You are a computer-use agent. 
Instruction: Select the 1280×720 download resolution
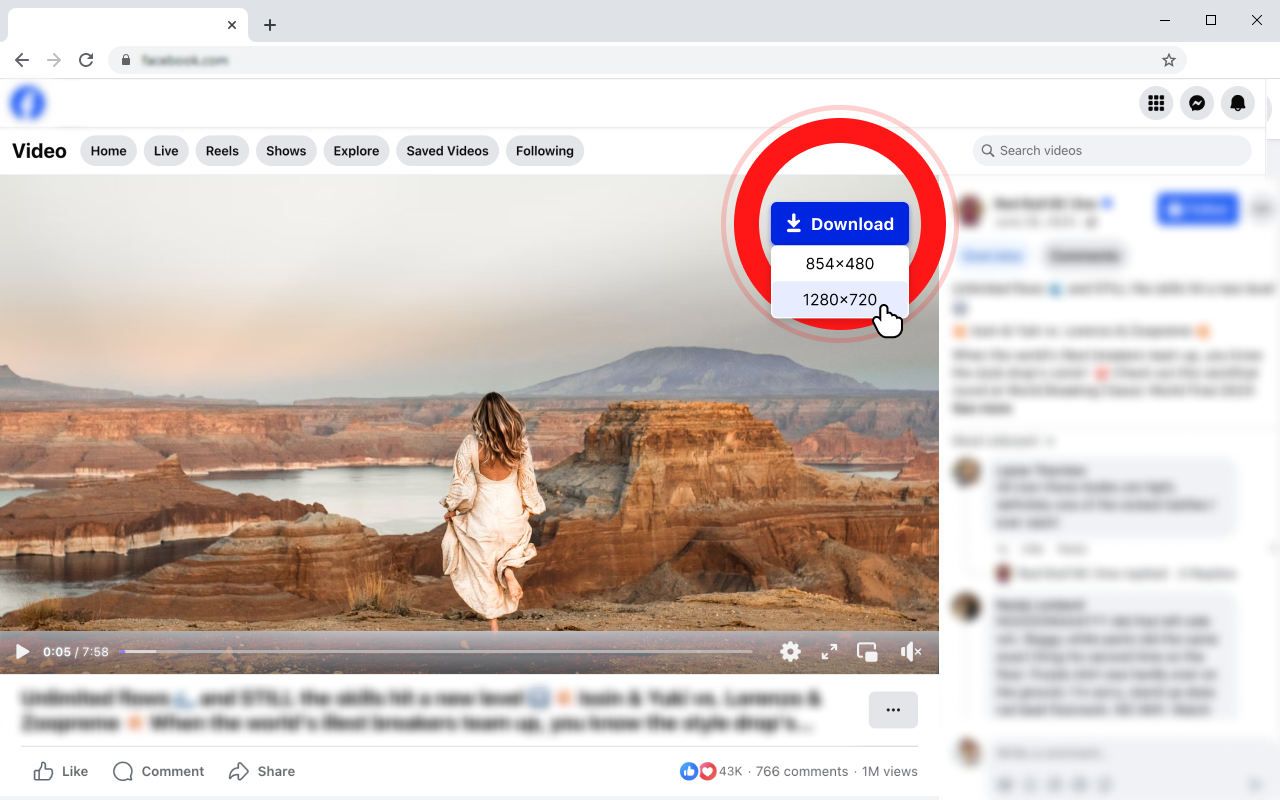click(840, 299)
